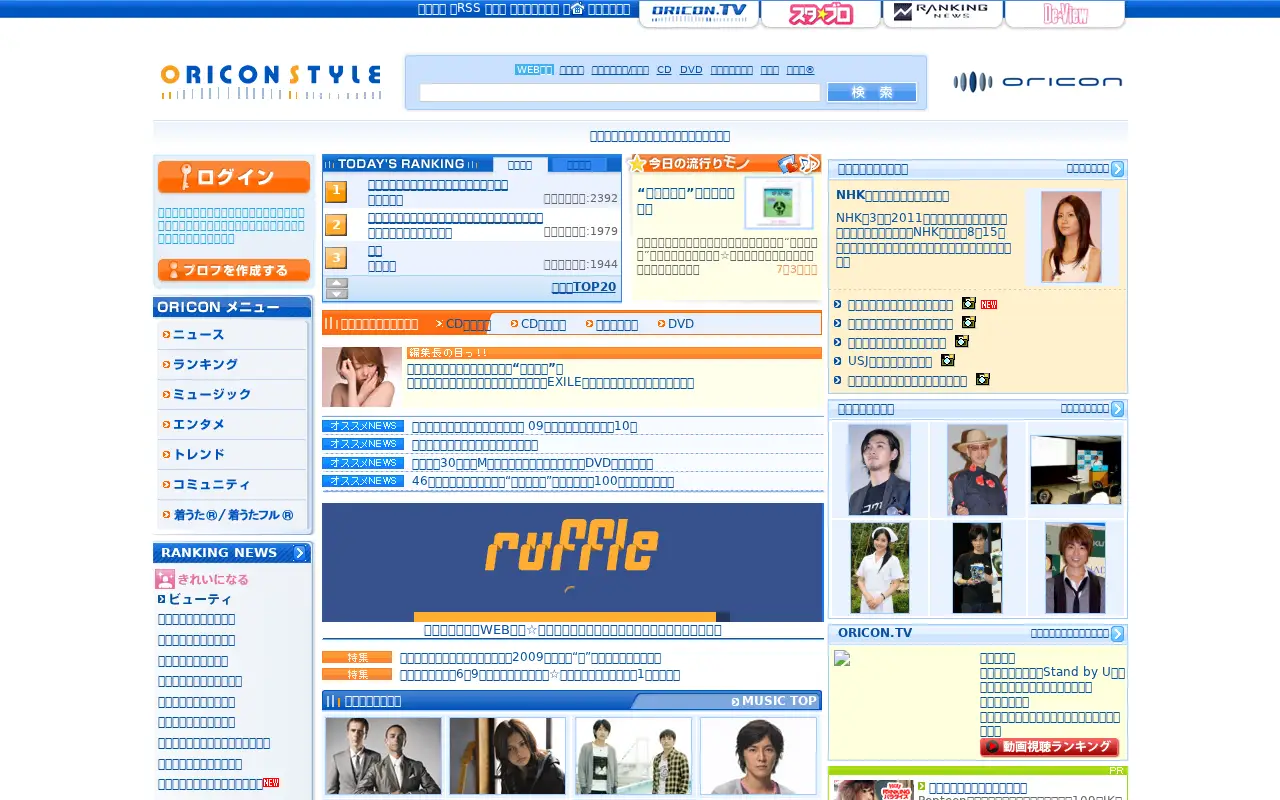Open ニュース in the ORICON menu
The image size is (1280, 800).
(x=232, y=335)
